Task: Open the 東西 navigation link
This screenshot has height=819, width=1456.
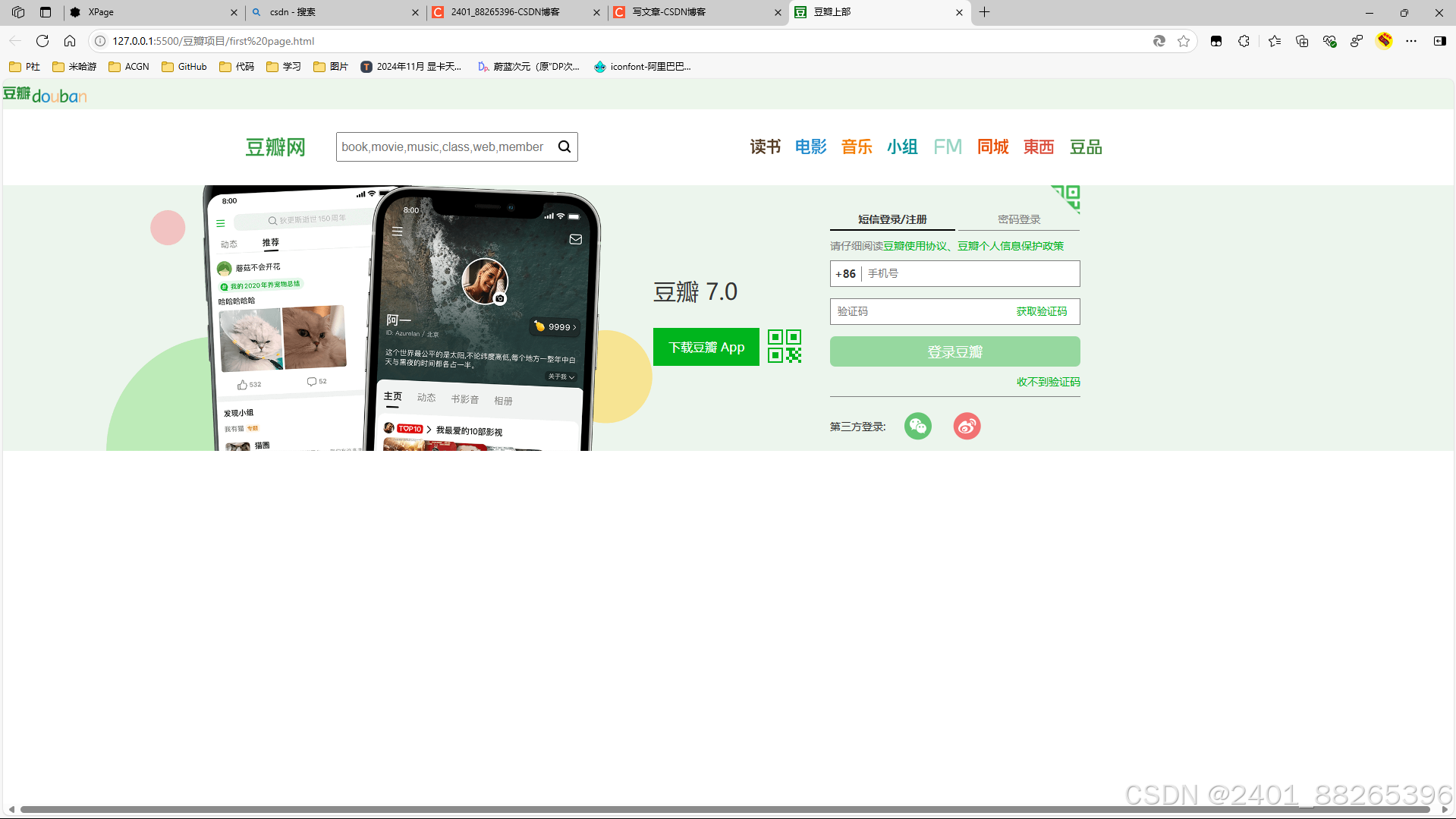Action: tap(1039, 146)
